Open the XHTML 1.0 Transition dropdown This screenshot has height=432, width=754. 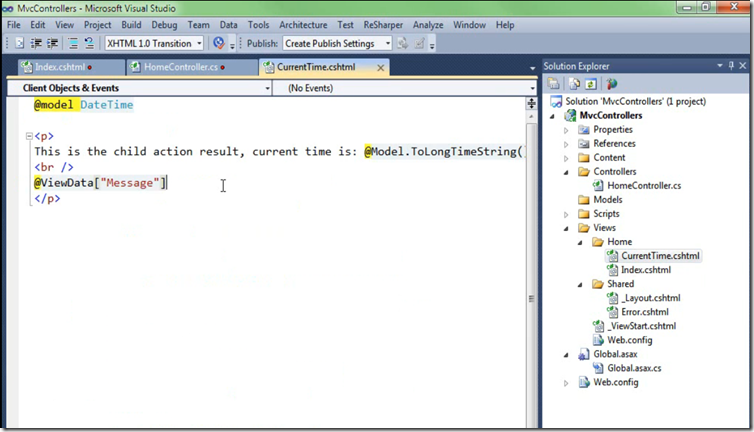(x=199, y=43)
